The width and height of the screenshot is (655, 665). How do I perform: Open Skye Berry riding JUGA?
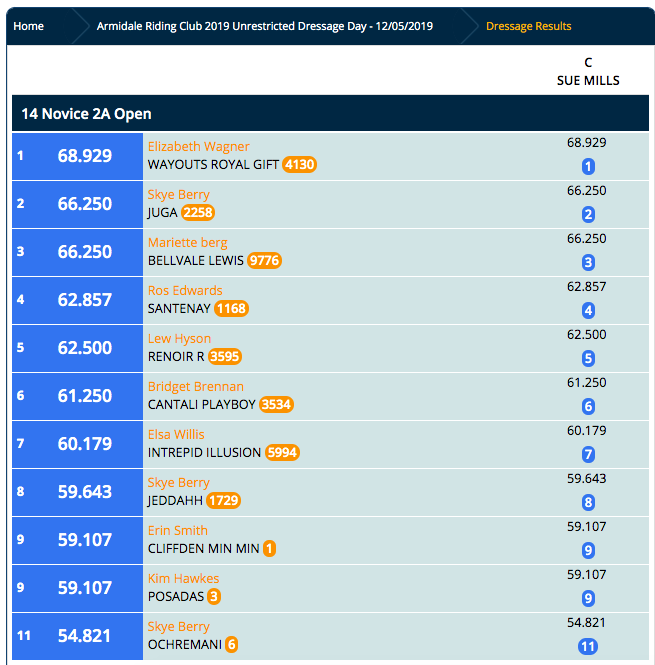click(x=179, y=195)
